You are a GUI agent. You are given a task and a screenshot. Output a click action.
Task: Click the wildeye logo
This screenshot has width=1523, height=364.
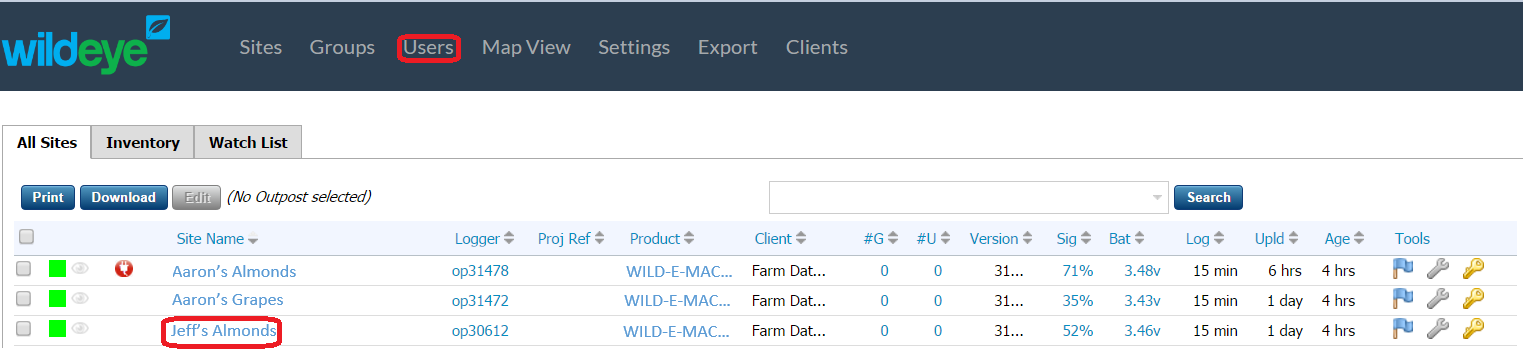(87, 45)
